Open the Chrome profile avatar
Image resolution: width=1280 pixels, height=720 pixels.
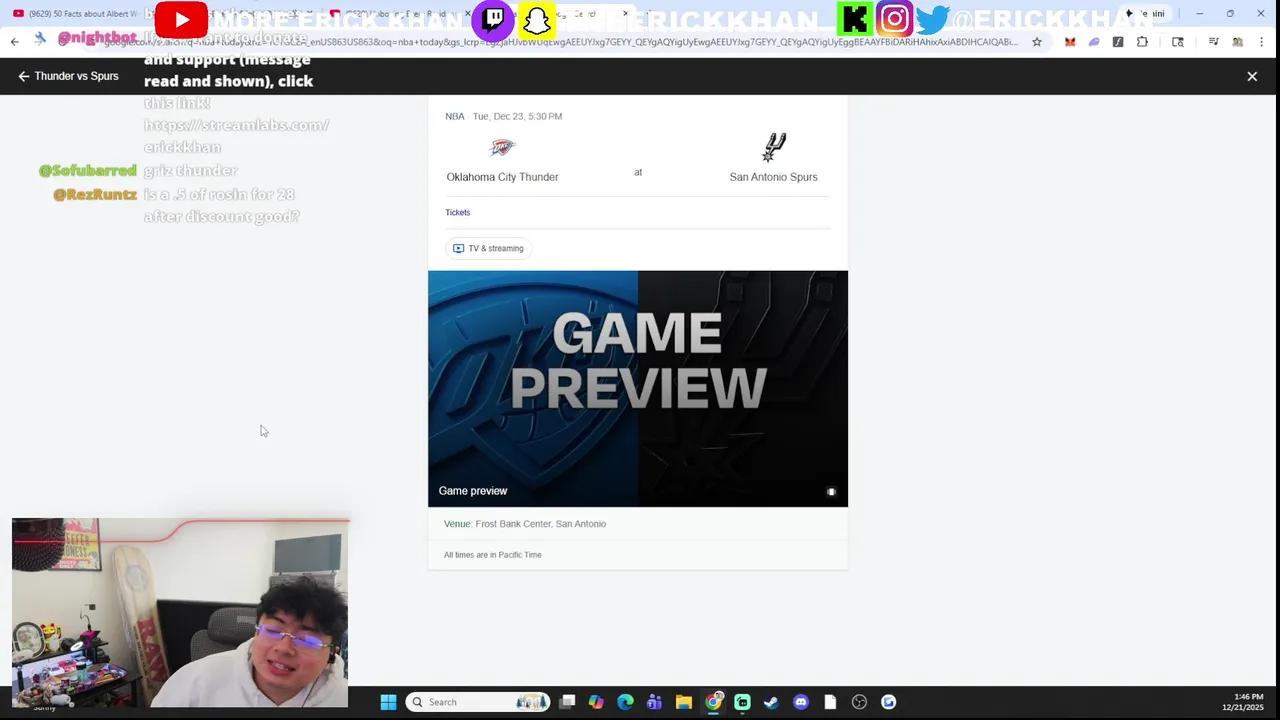[1238, 42]
